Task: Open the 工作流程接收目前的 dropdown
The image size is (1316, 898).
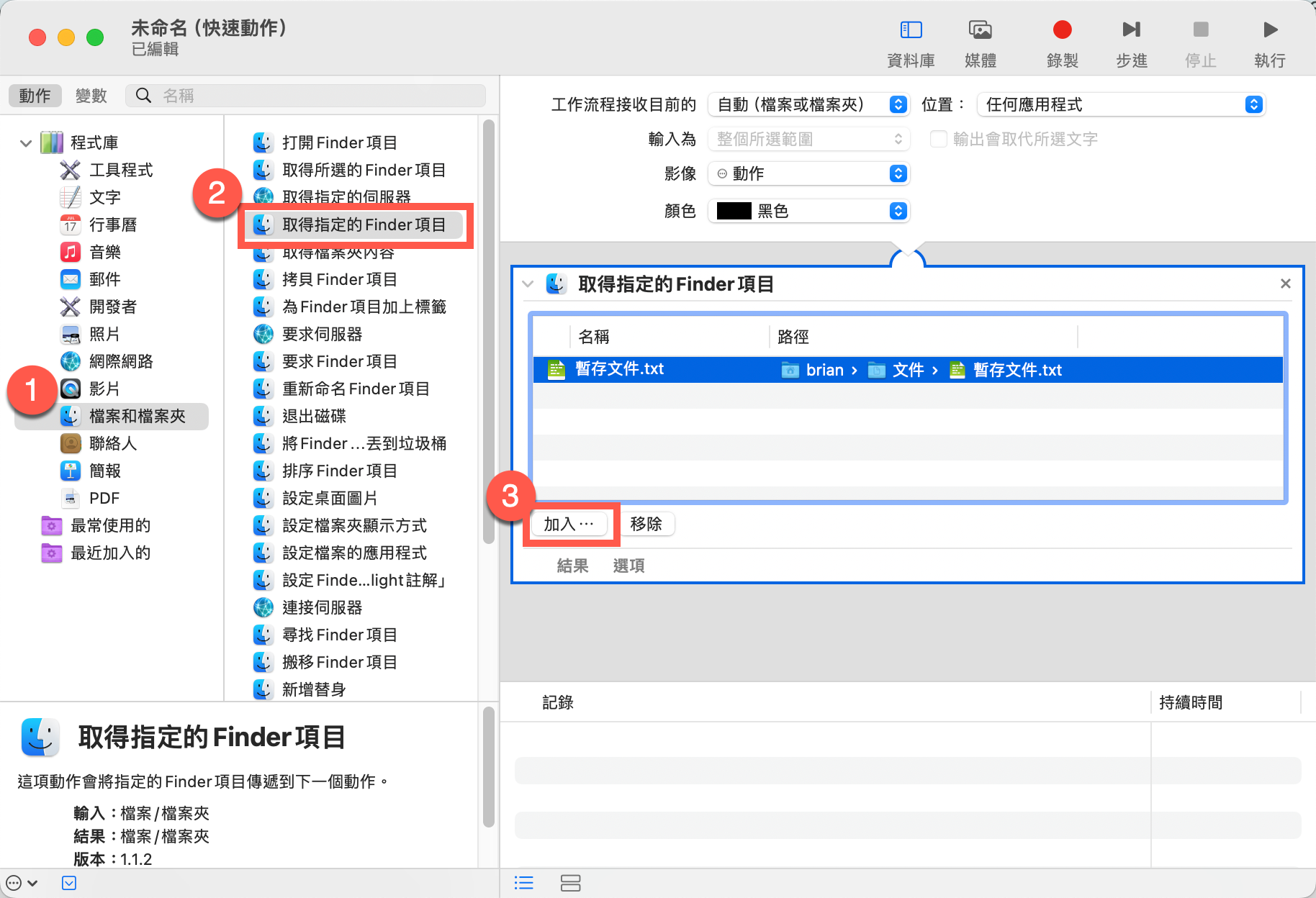Action: click(x=809, y=105)
